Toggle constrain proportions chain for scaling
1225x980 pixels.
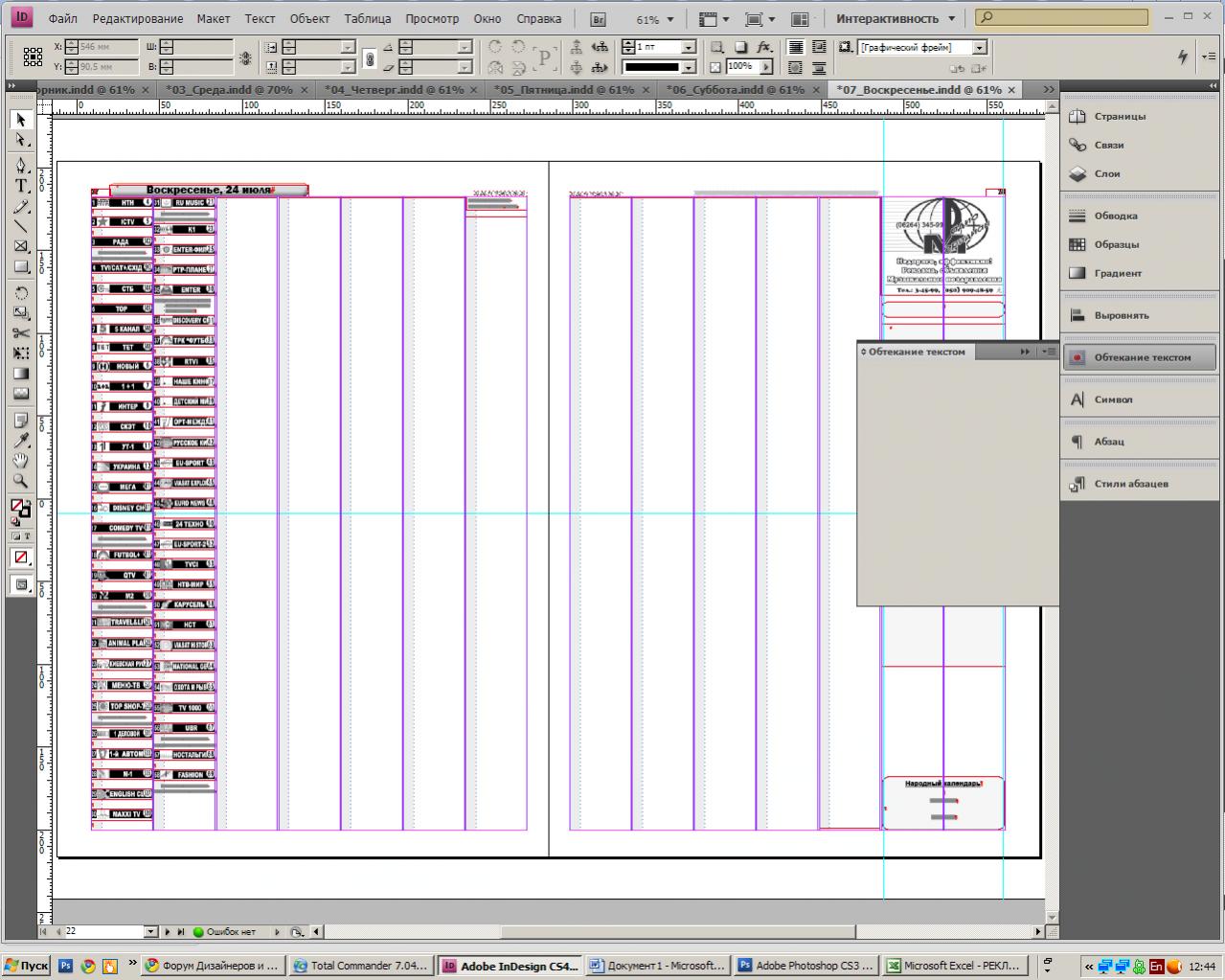(370, 57)
